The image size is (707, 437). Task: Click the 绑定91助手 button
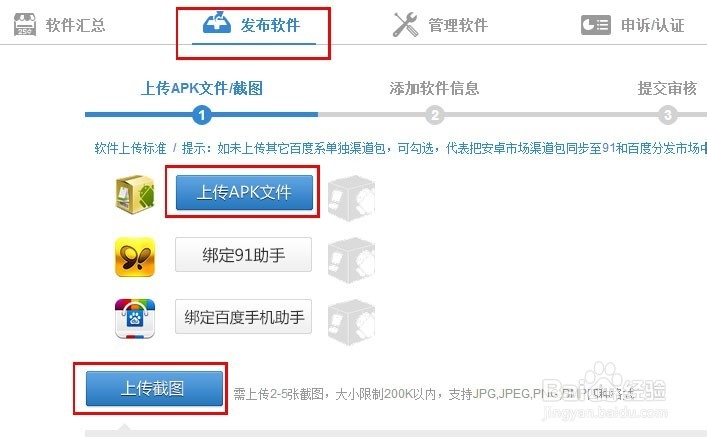[243, 255]
